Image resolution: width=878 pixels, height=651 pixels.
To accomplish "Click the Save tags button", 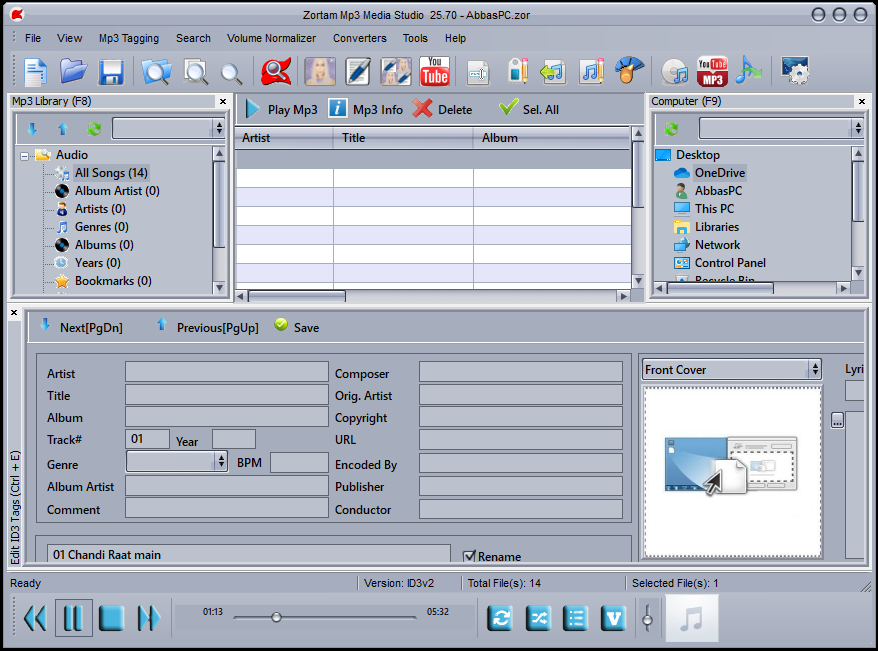I will click(297, 327).
